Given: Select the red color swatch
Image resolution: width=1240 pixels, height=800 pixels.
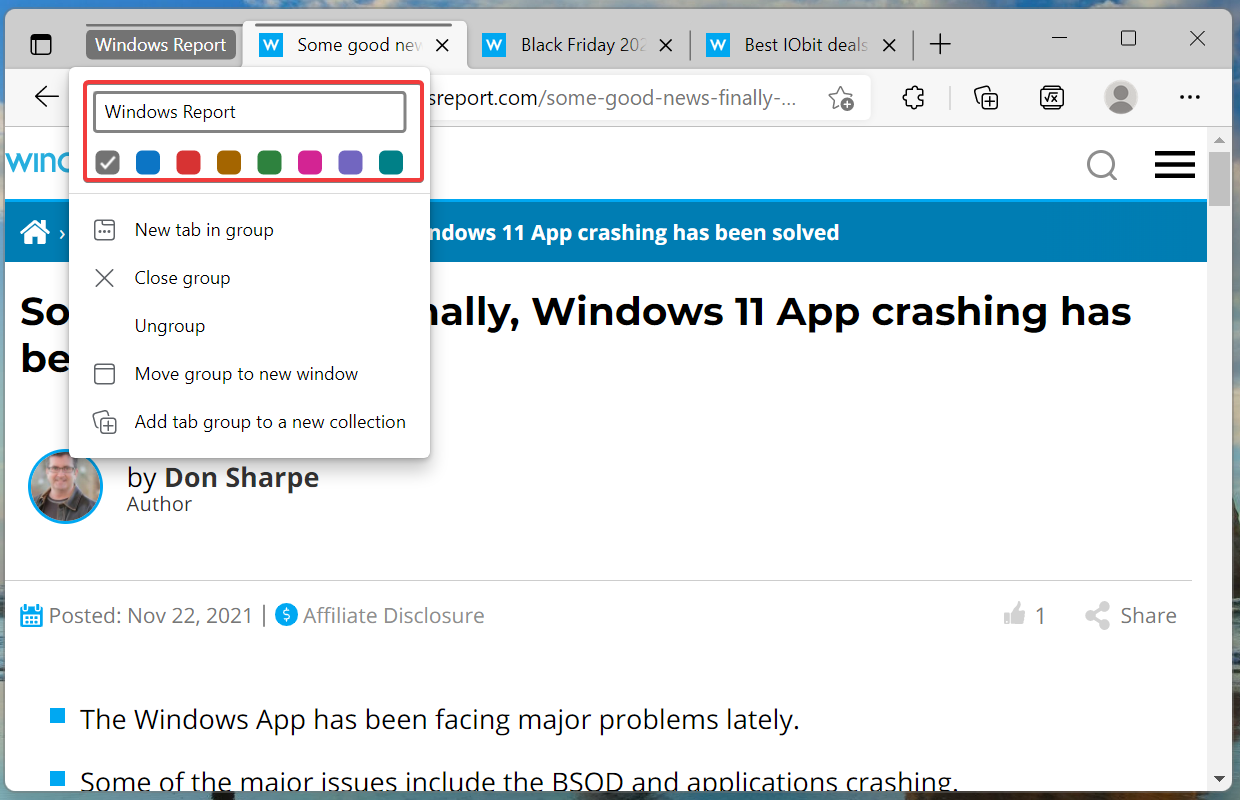Looking at the screenshot, I should [x=188, y=162].
